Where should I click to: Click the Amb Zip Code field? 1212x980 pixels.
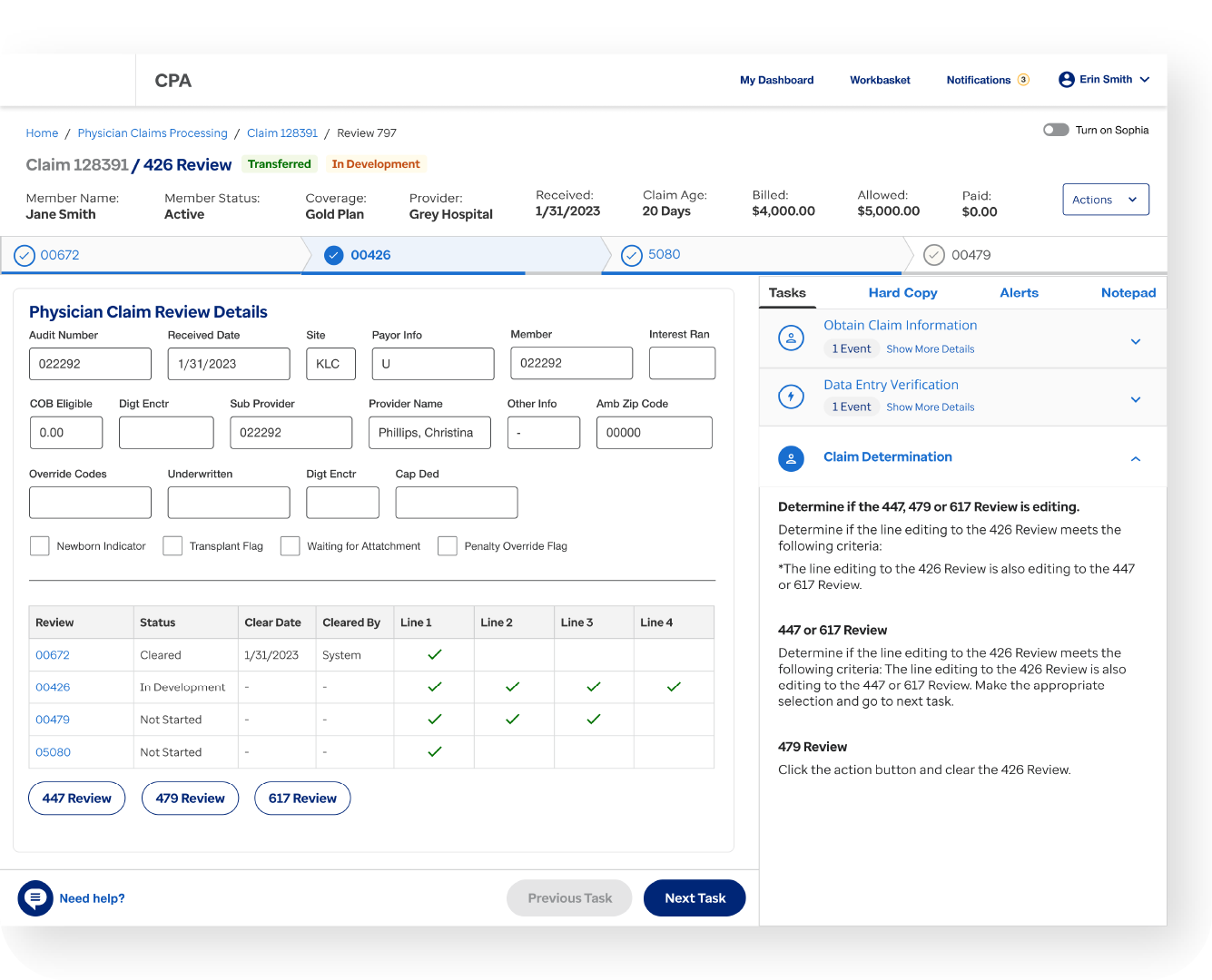[x=654, y=433]
